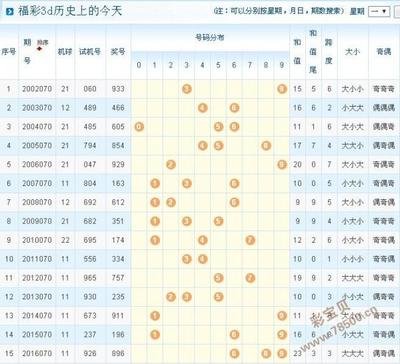Click ball 3 in row 2011070
The height and width of the screenshot is (364, 400).
click(x=187, y=259)
